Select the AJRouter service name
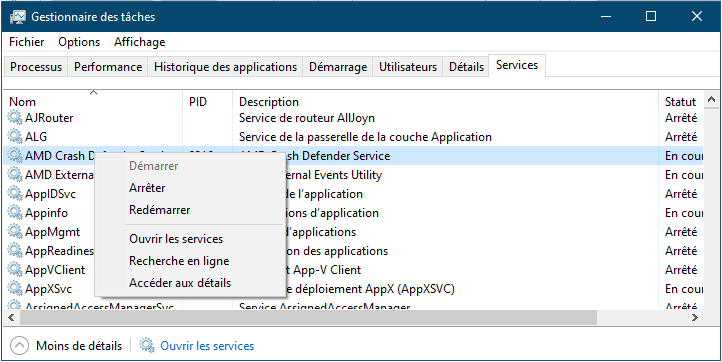The height and width of the screenshot is (362, 722). pyautogui.click(x=49, y=118)
